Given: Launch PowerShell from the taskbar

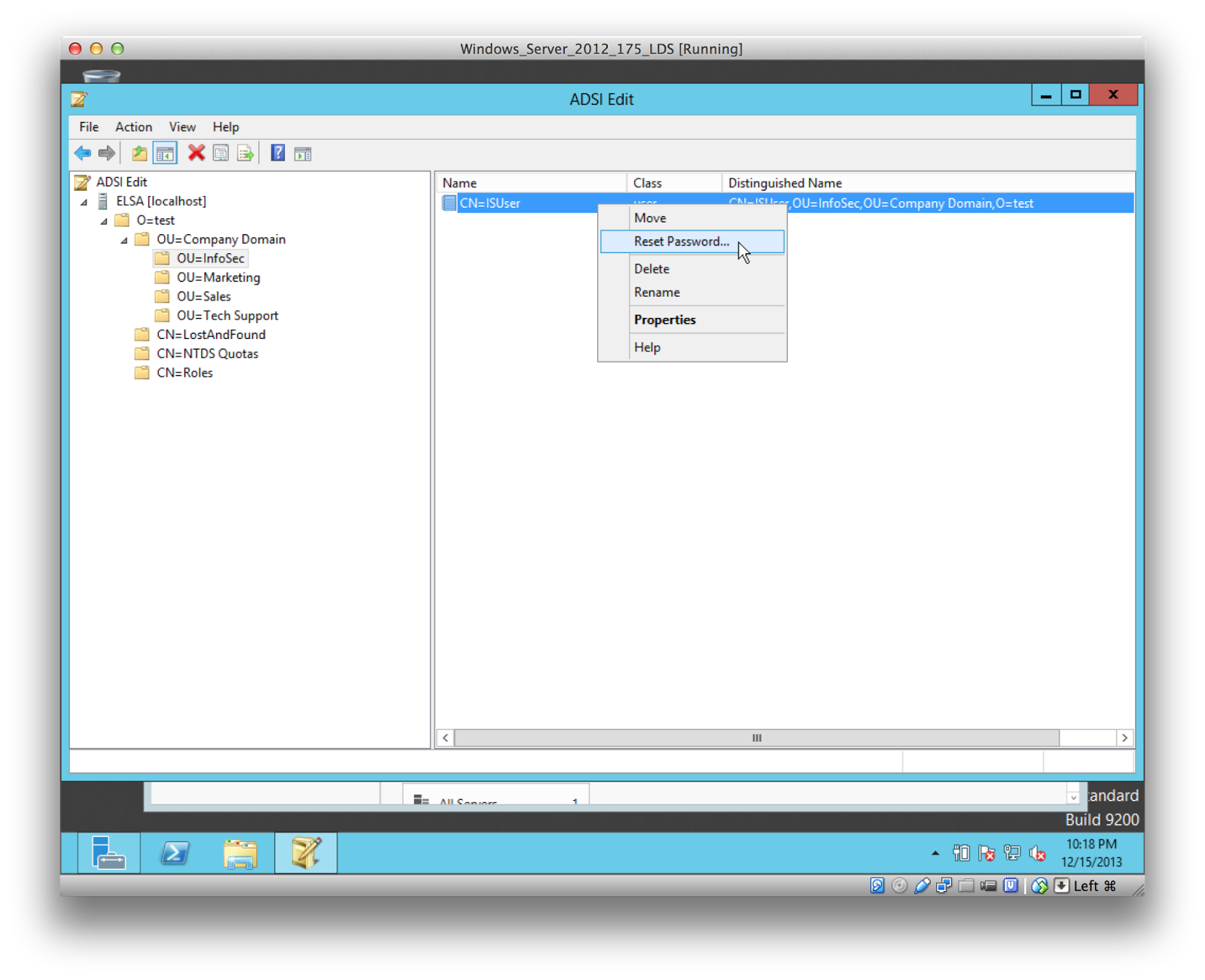Looking at the screenshot, I should point(175,853).
